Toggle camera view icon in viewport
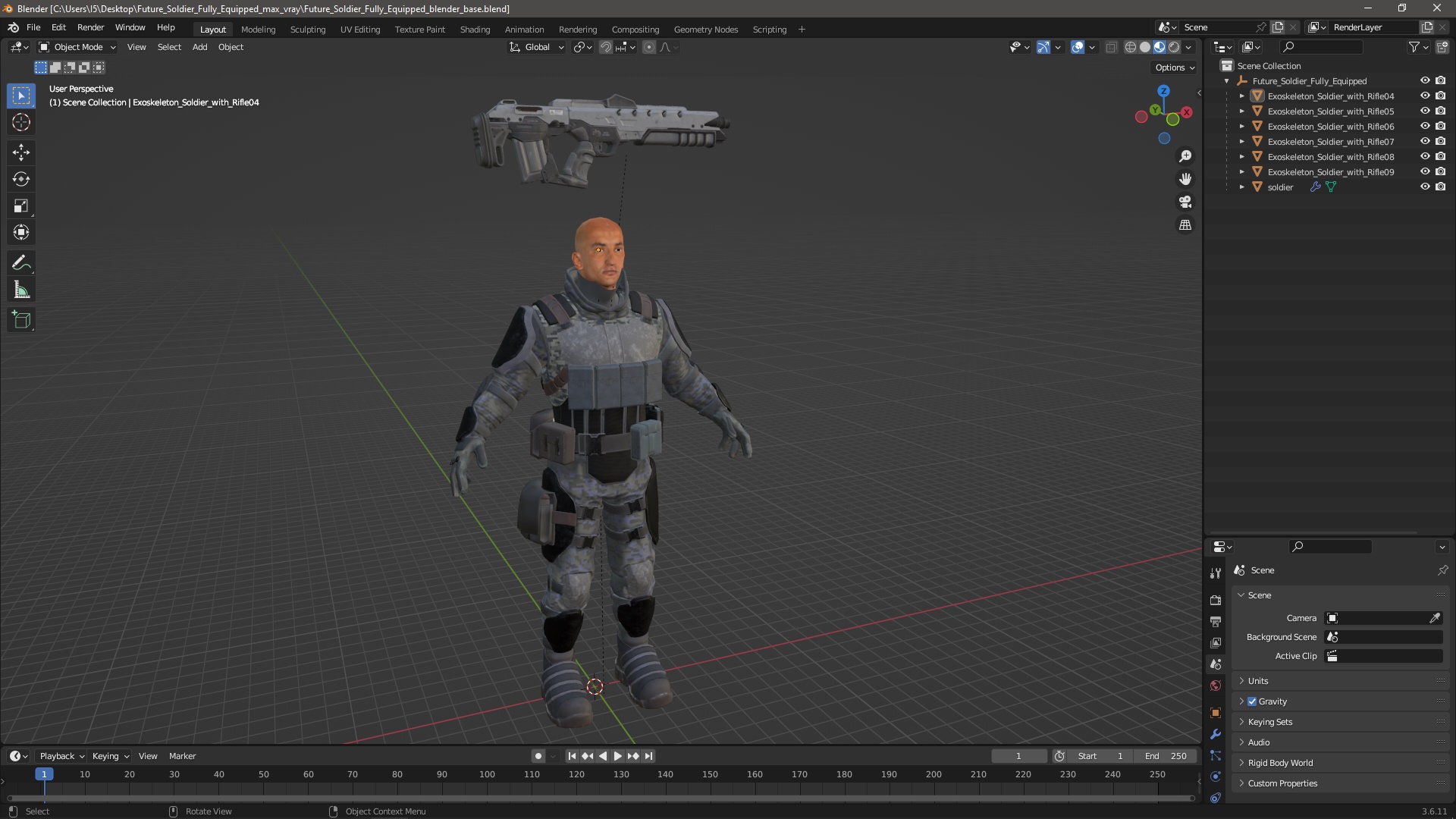Screen dimensions: 1456x819 pyautogui.click(x=1185, y=202)
